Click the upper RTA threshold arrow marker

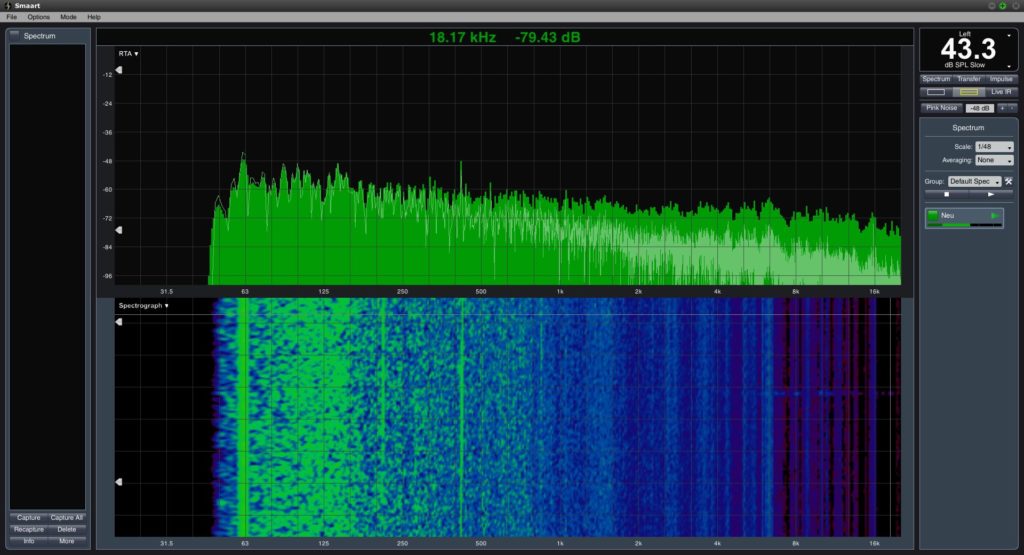coord(119,70)
